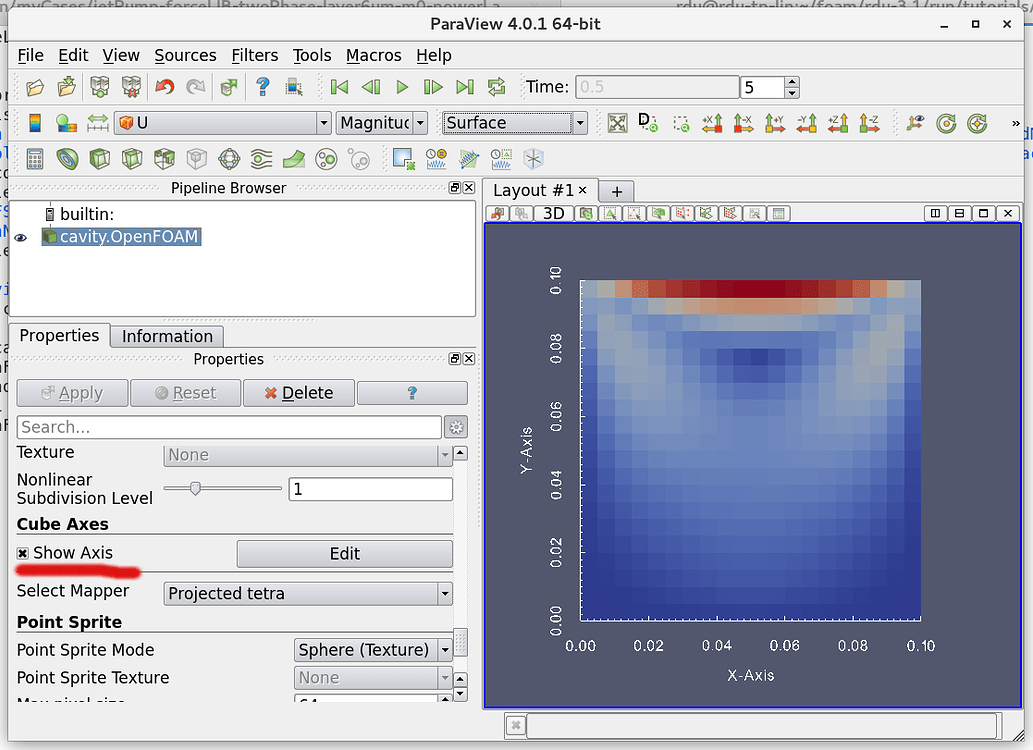Open the Filters menu
This screenshot has height=750, width=1033.
[x=256, y=55]
